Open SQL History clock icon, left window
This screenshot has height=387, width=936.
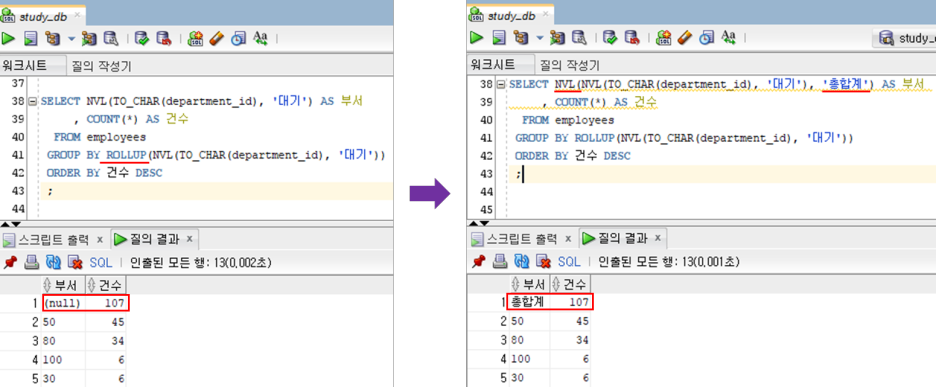point(238,39)
